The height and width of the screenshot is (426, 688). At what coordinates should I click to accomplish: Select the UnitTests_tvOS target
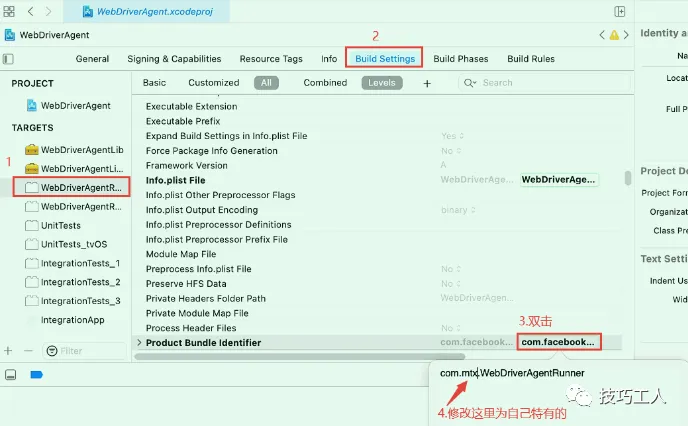[x=66, y=244]
